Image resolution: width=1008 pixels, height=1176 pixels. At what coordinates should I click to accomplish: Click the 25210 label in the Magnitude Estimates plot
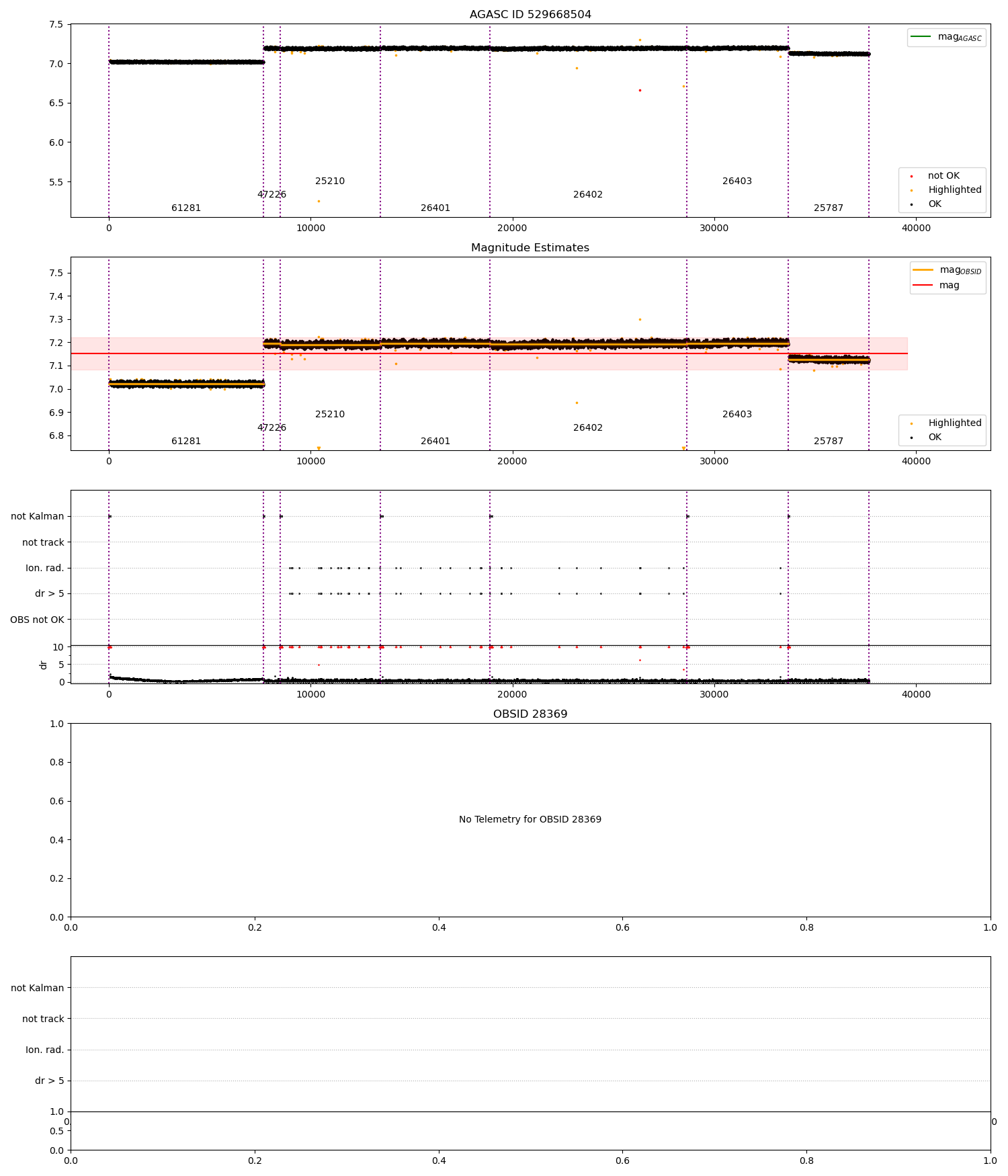[330, 415]
